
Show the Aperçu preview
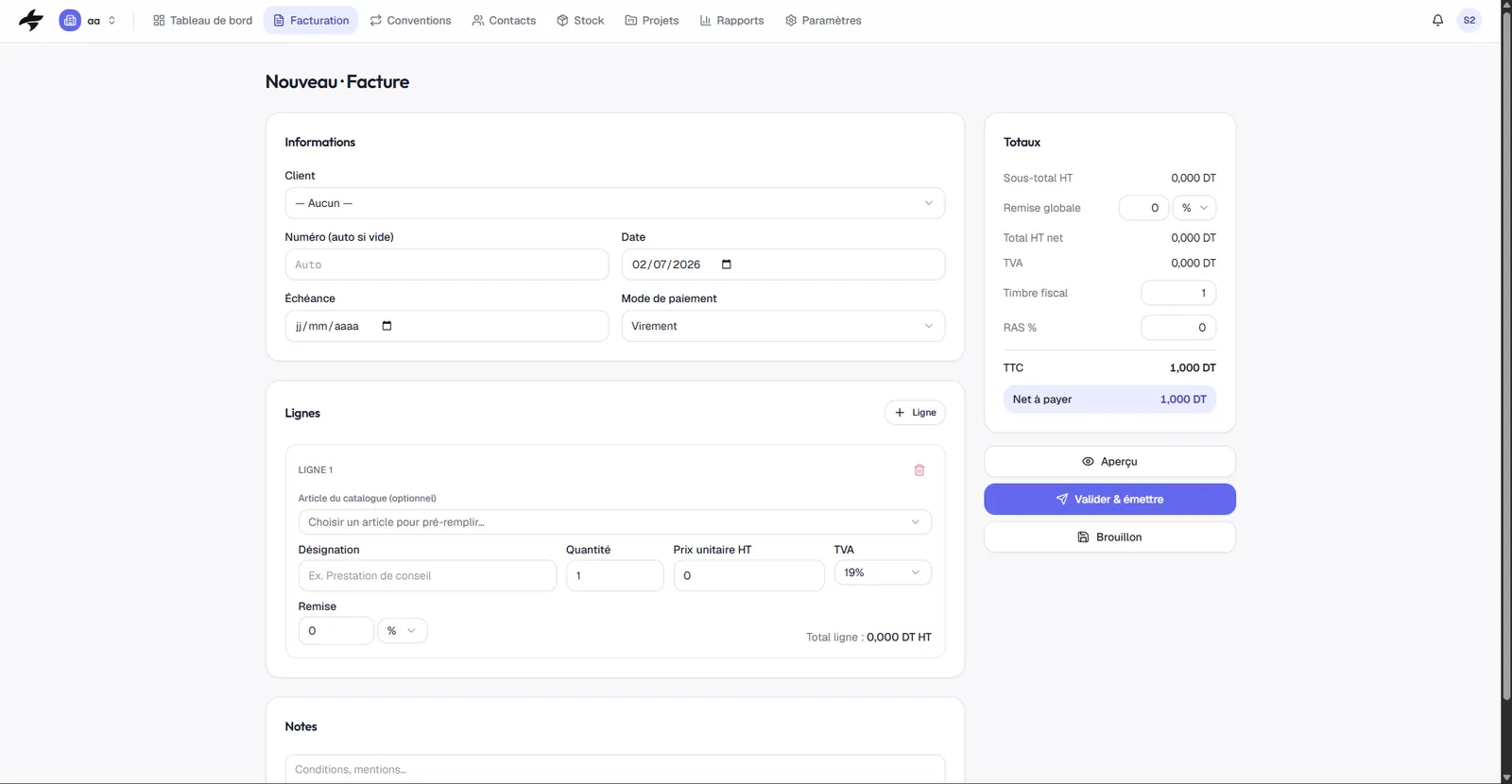tap(1109, 462)
